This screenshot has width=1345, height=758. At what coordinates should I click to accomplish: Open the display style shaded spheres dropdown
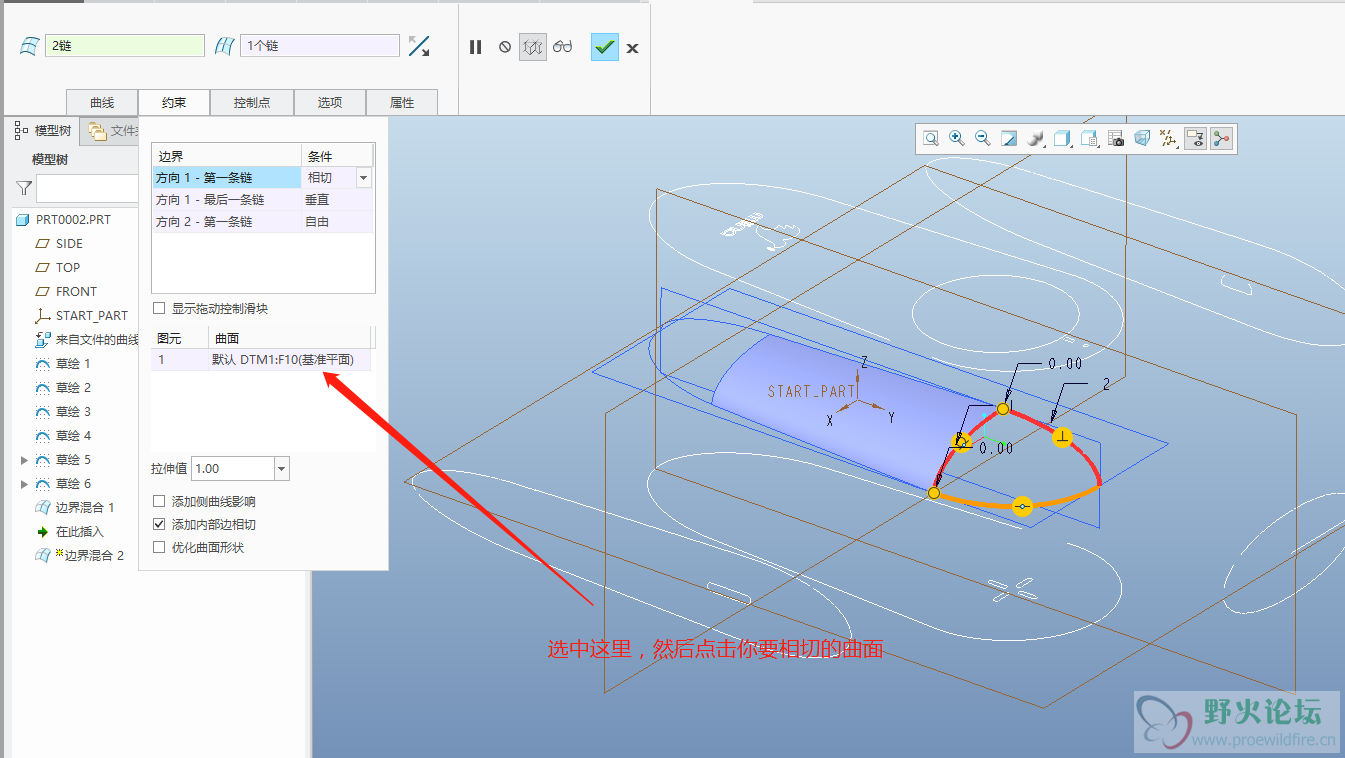click(x=1036, y=139)
